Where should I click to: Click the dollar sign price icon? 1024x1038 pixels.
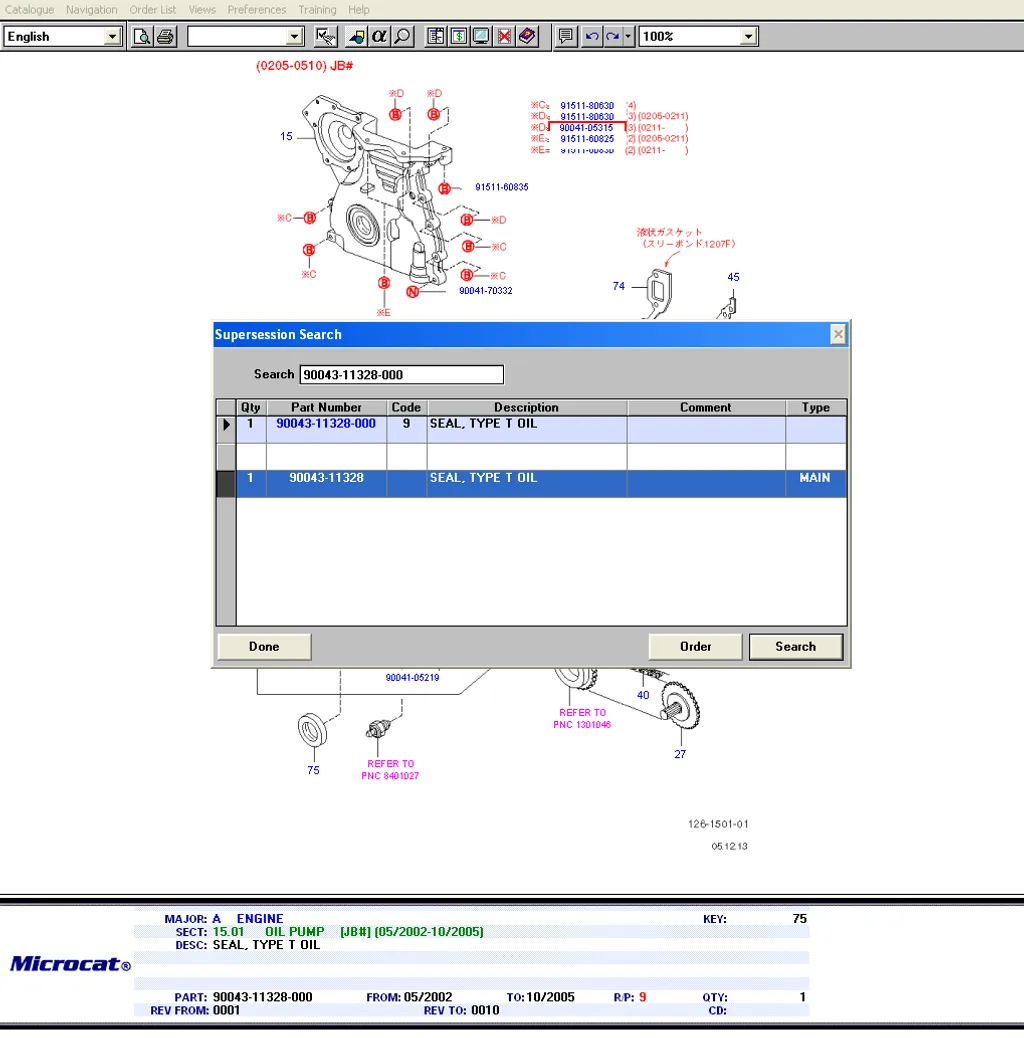coord(459,36)
